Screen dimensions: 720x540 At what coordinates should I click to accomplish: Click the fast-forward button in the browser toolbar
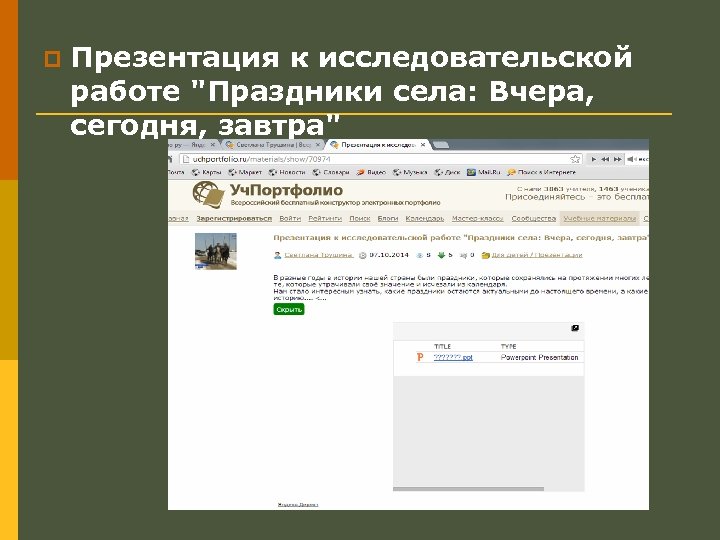pos(618,159)
